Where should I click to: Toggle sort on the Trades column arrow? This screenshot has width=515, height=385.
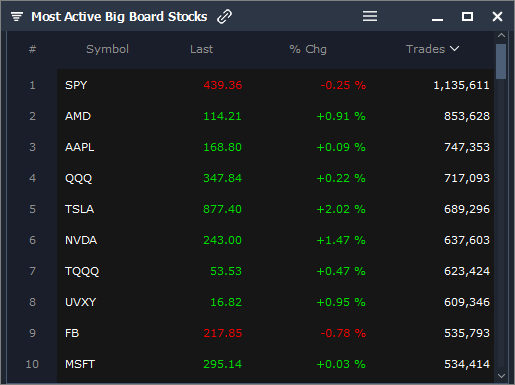(454, 49)
